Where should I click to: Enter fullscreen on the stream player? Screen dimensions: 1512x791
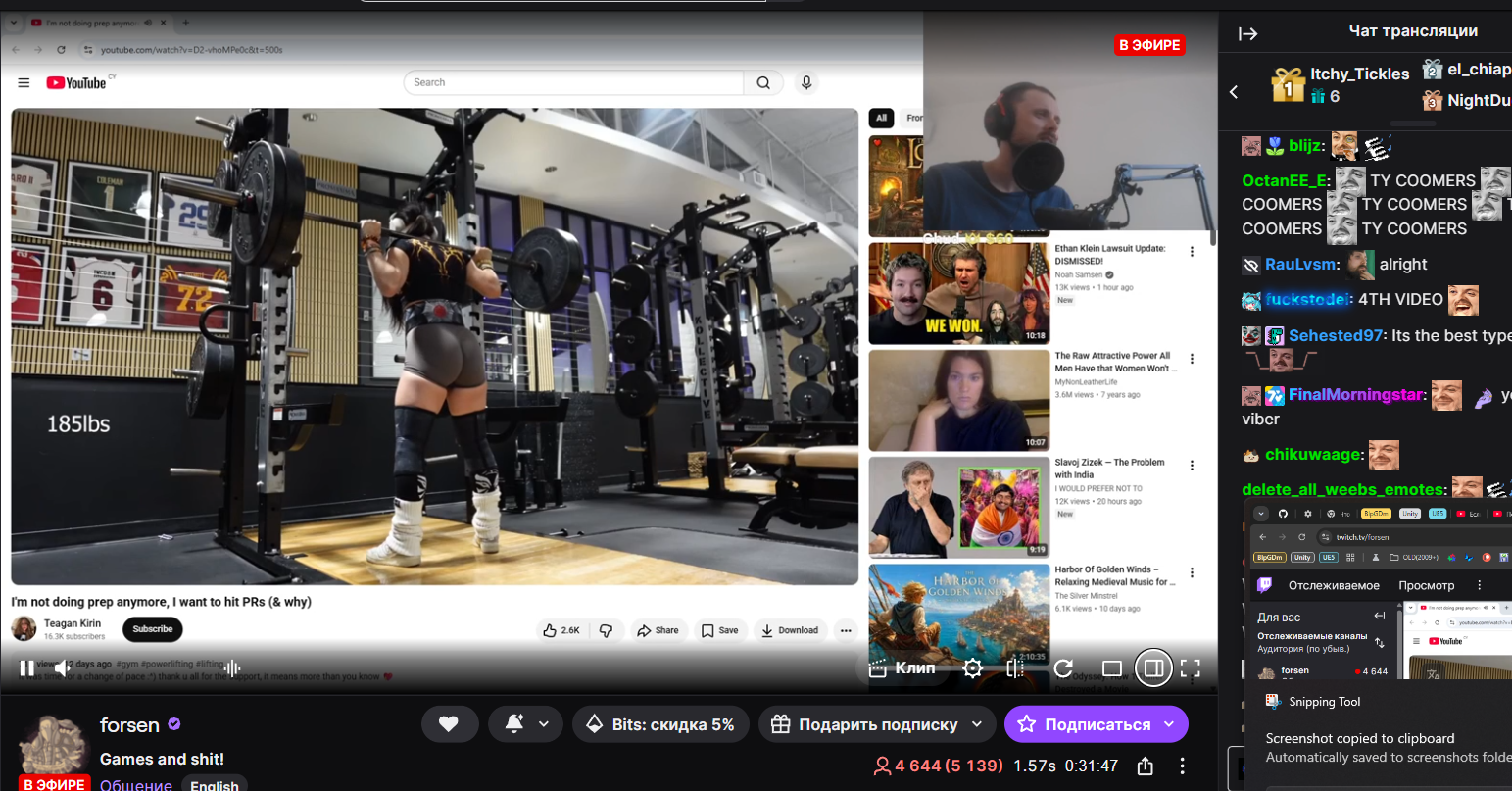(x=1191, y=668)
